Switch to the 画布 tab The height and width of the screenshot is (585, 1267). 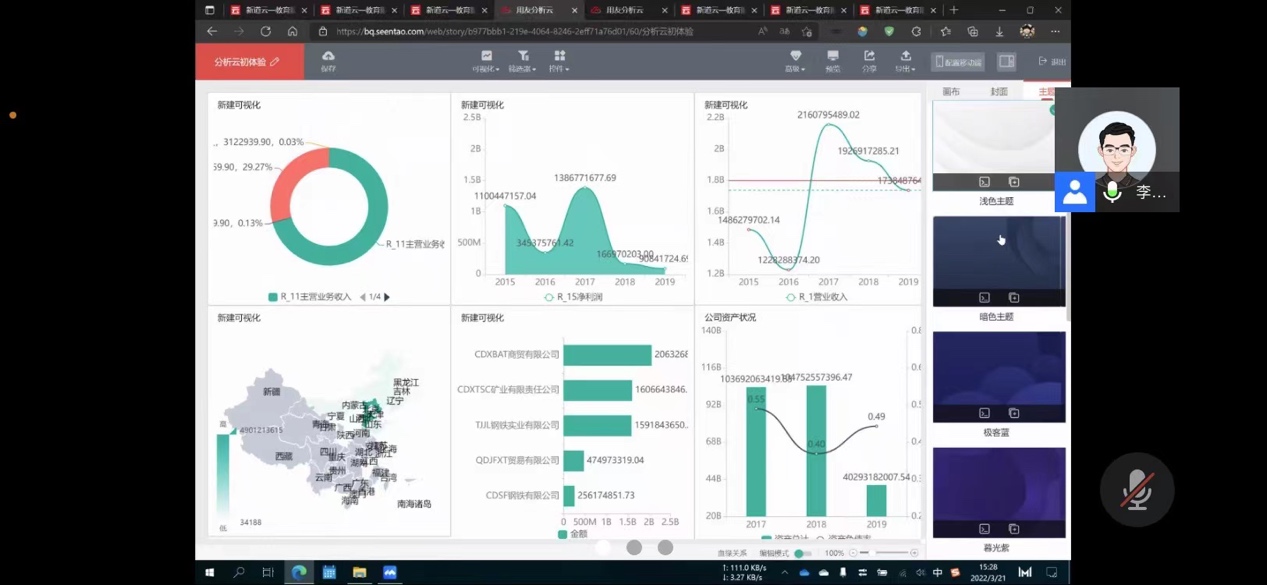tap(951, 92)
